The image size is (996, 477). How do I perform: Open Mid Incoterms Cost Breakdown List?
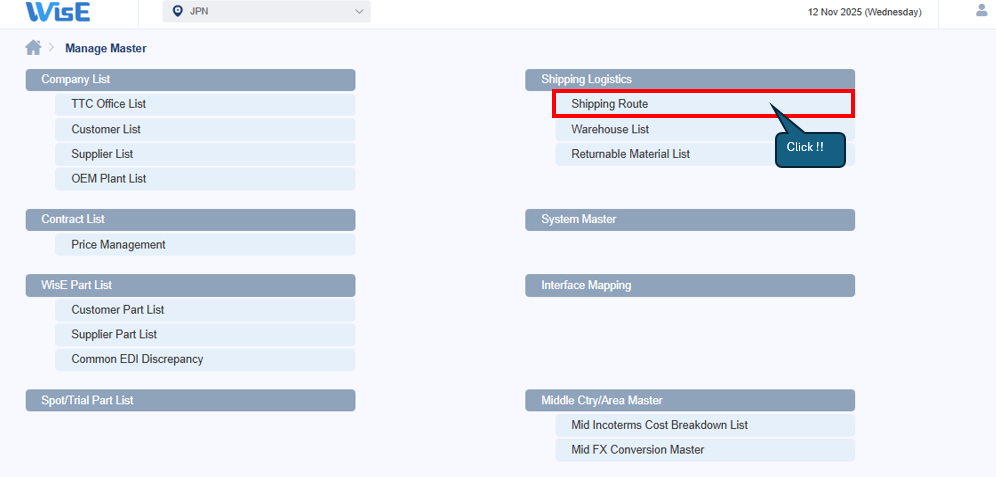pyautogui.click(x=659, y=425)
